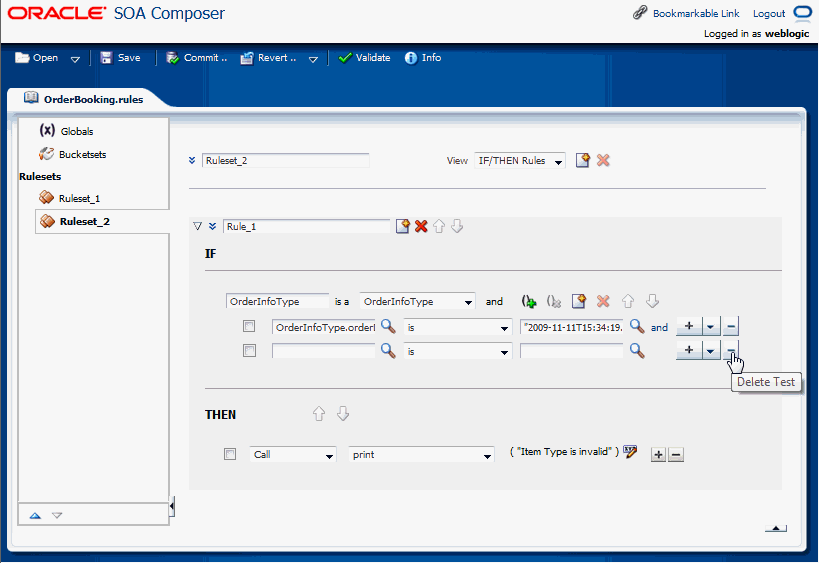Open the second test's operator dropdown
This screenshot has width=819, height=563.
click(458, 351)
